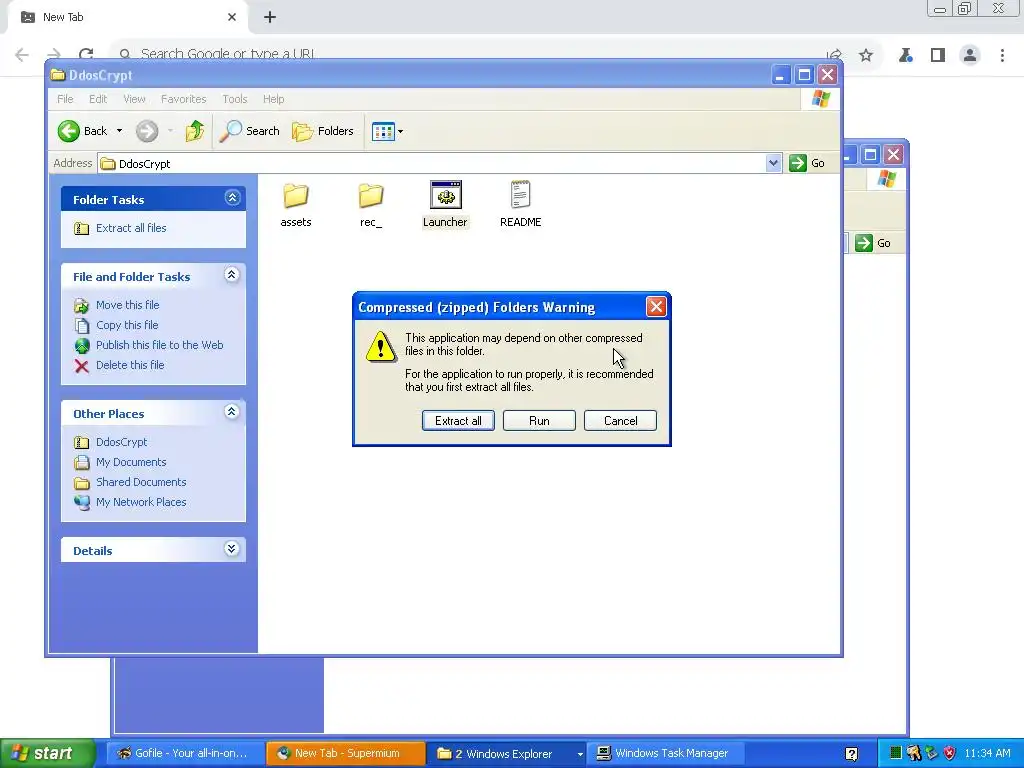
Task: Click the browser back arrow
Action: [x=22, y=55]
